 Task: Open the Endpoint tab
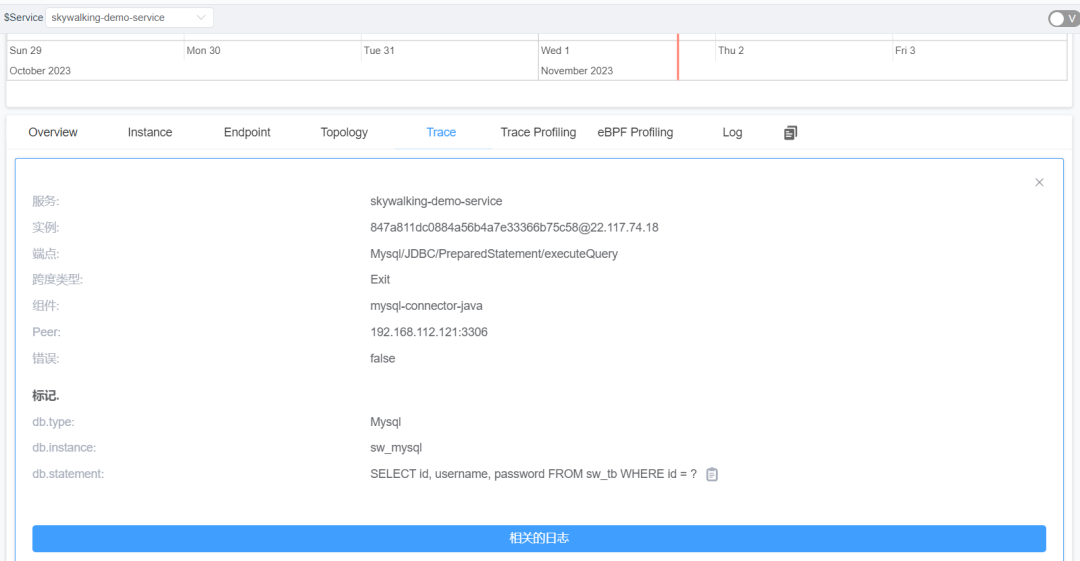coord(247,132)
